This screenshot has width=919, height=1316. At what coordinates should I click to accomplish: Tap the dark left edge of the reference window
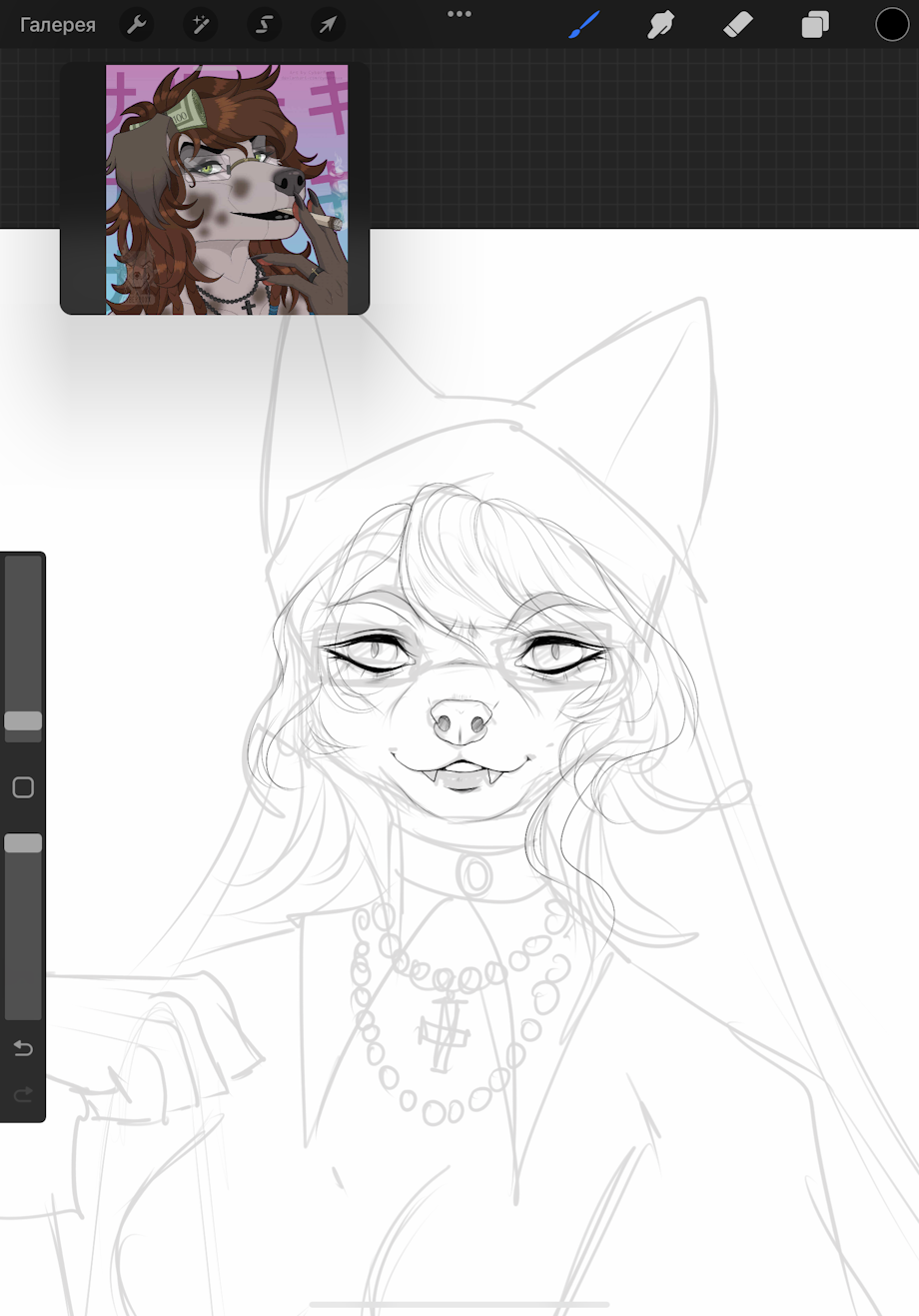click(x=83, y=190)
